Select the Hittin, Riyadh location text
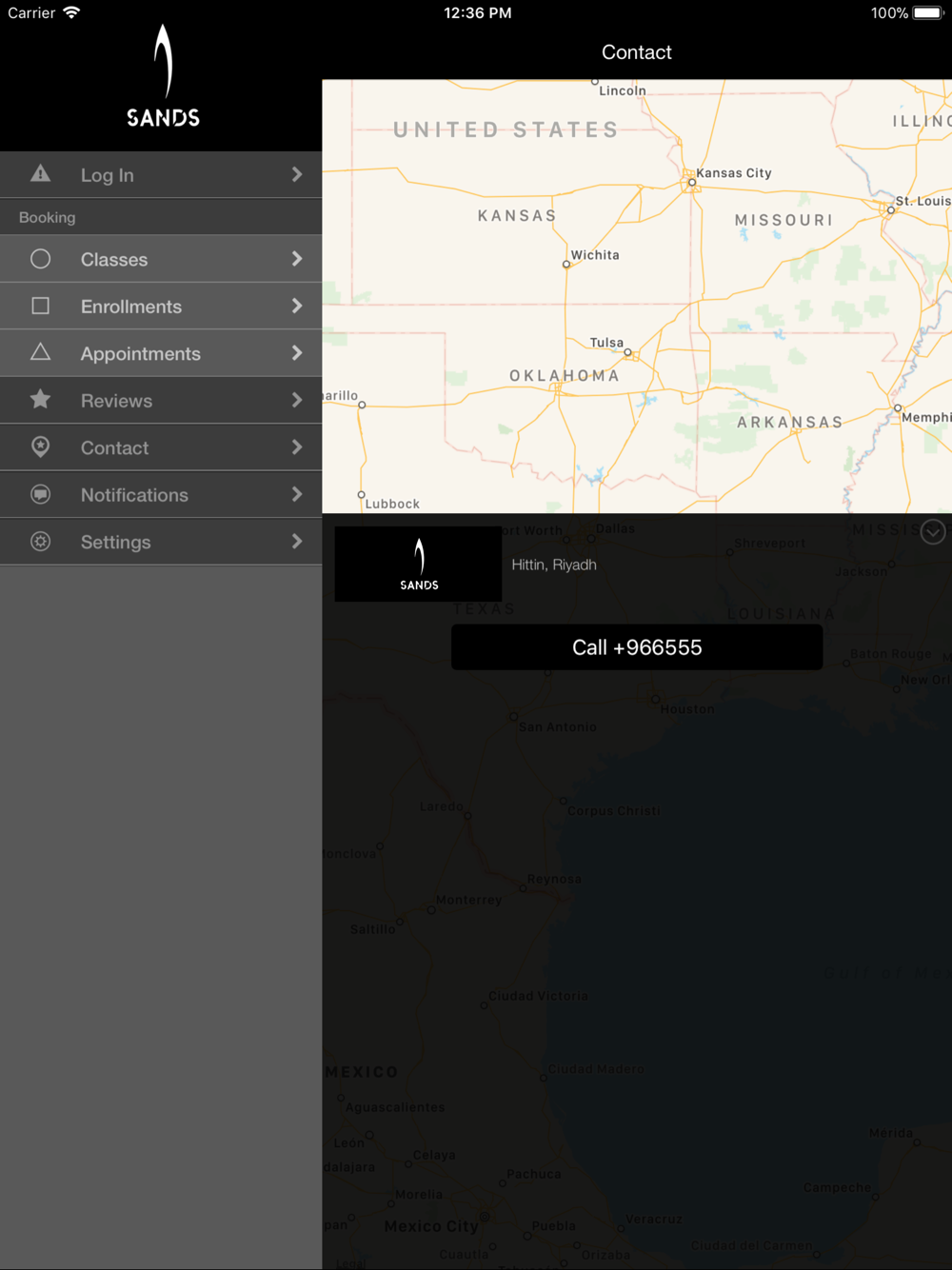Image resolution: width=952 pixels, height=1270 pixels. click(x=554, y=565)
